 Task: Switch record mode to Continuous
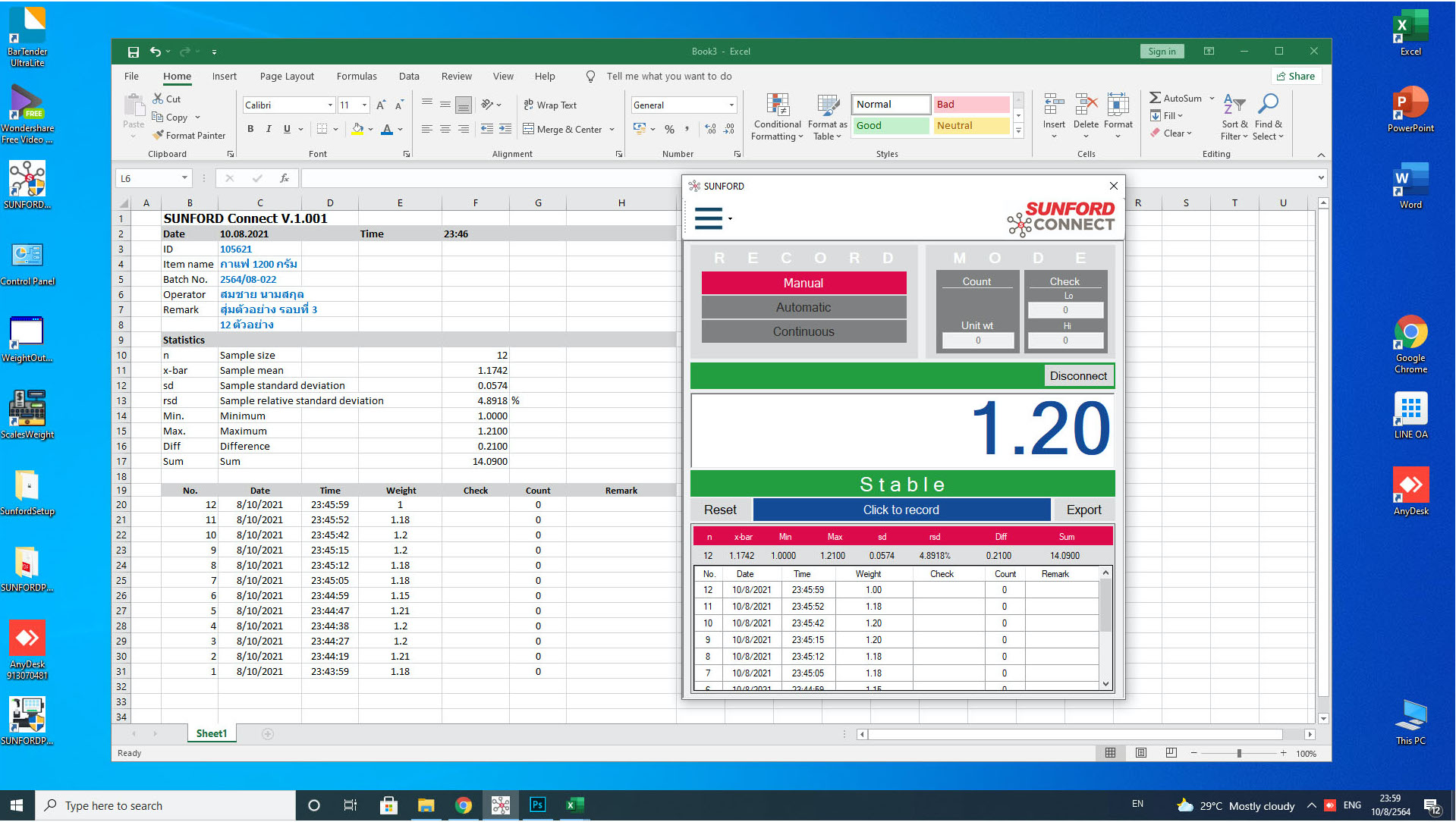pos(803,331)
